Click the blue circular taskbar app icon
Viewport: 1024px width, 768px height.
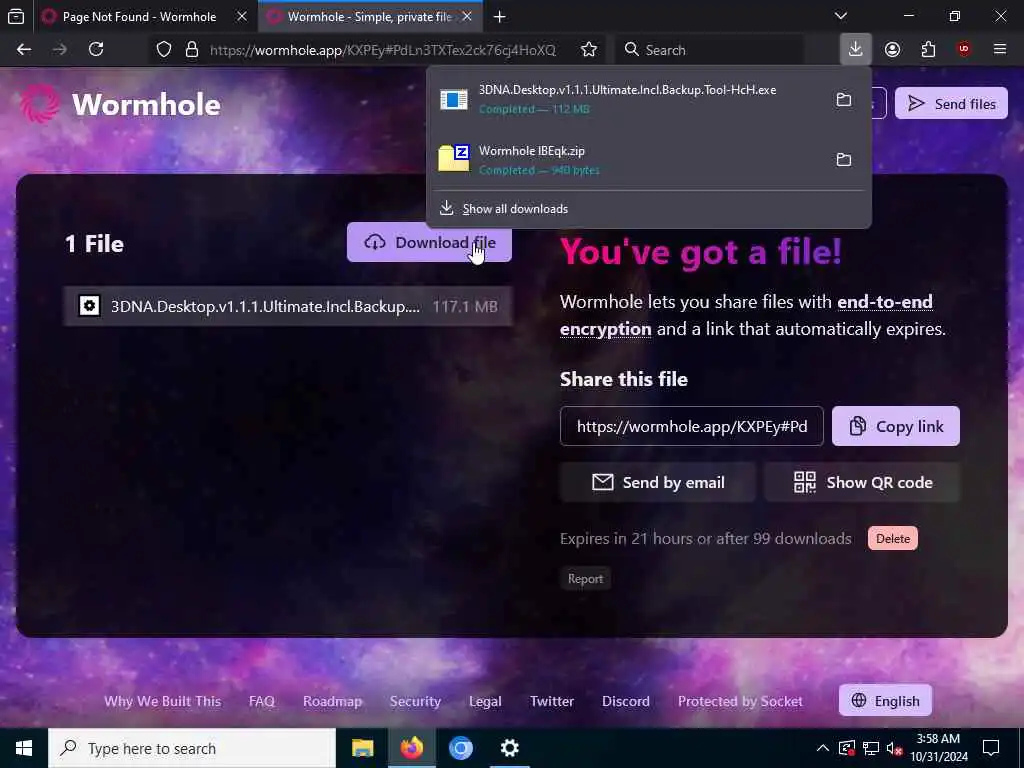click(460, 748)
